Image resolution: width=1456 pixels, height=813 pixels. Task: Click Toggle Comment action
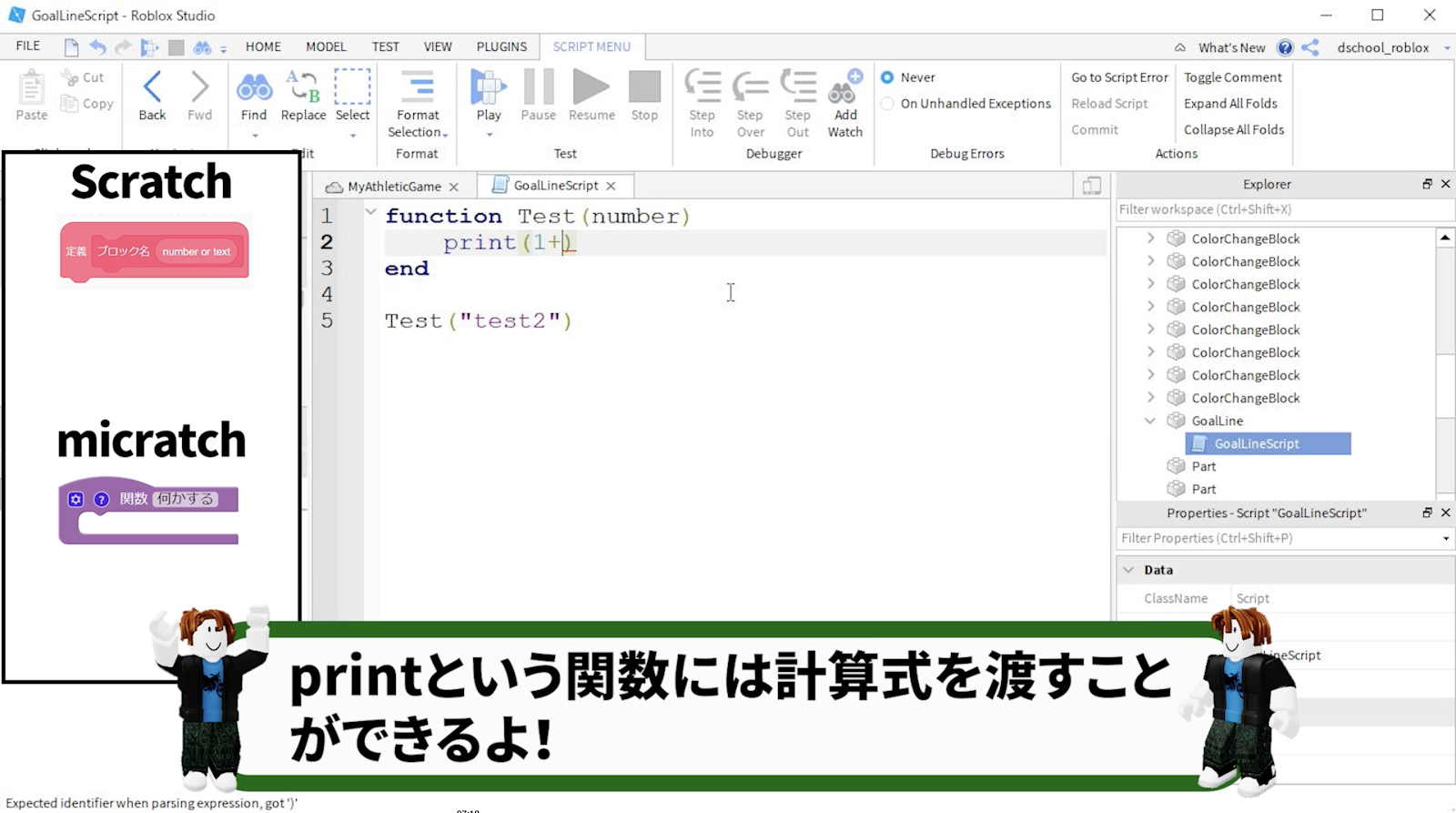pyautogui.click(x=1232, y=77)
